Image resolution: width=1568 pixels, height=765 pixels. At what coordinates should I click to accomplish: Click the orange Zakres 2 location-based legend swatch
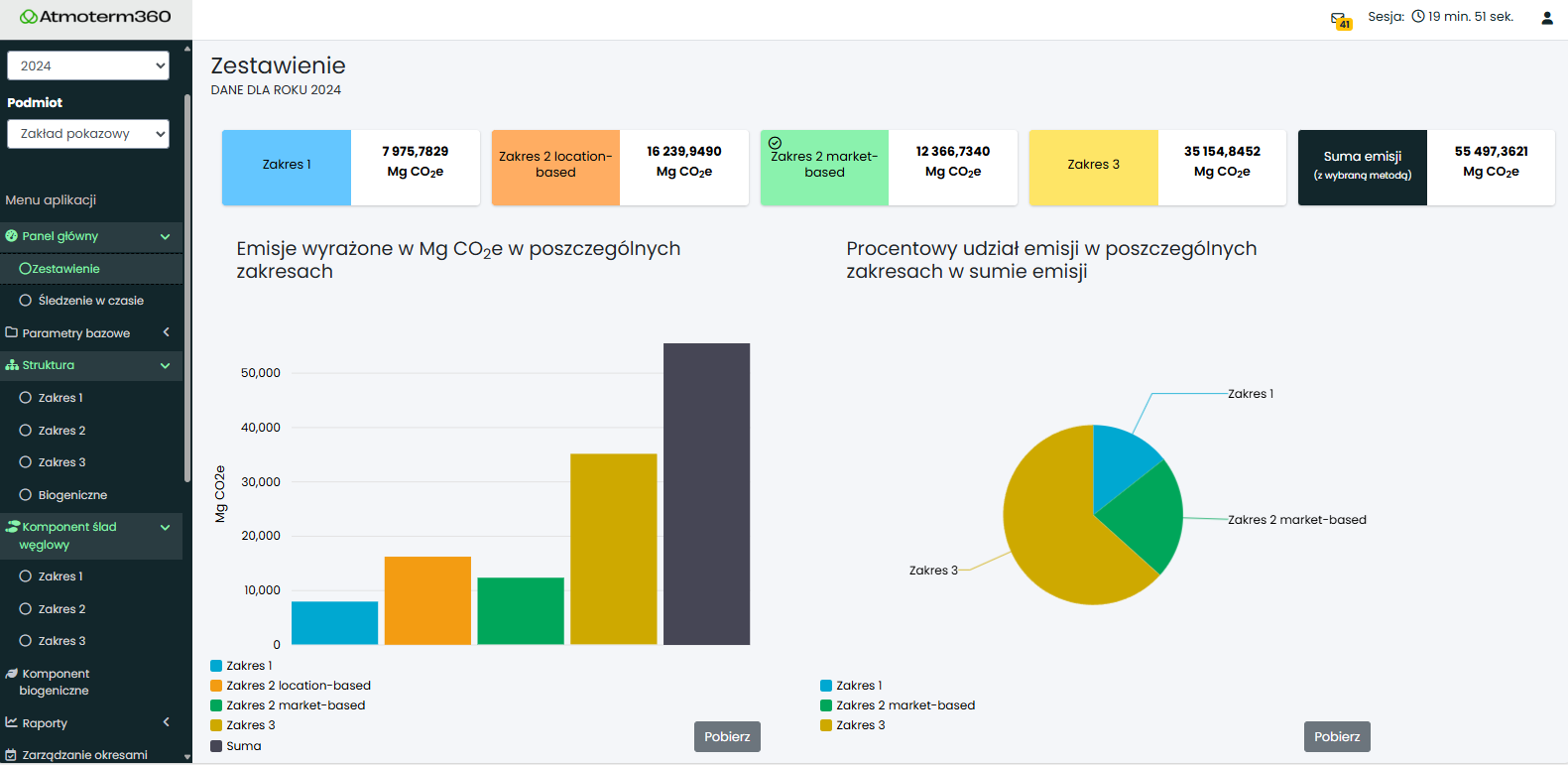pyautogui.click(x=216, y=686)
